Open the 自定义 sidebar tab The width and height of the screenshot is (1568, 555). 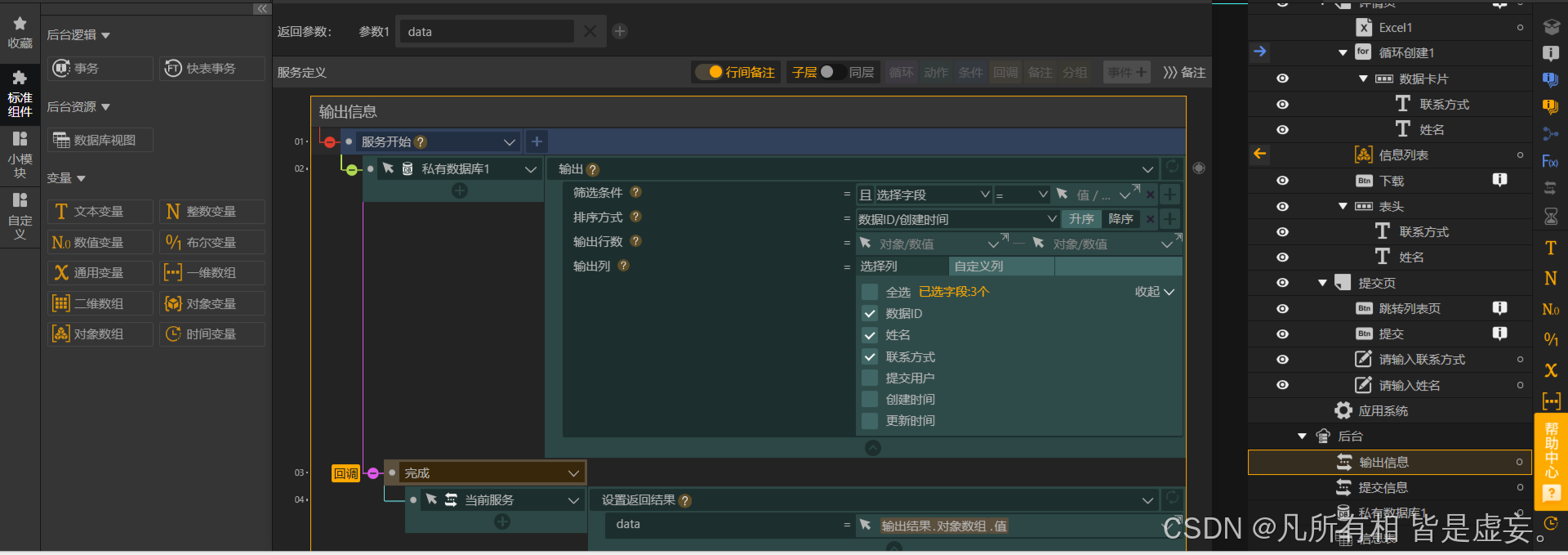click(20, 216)
